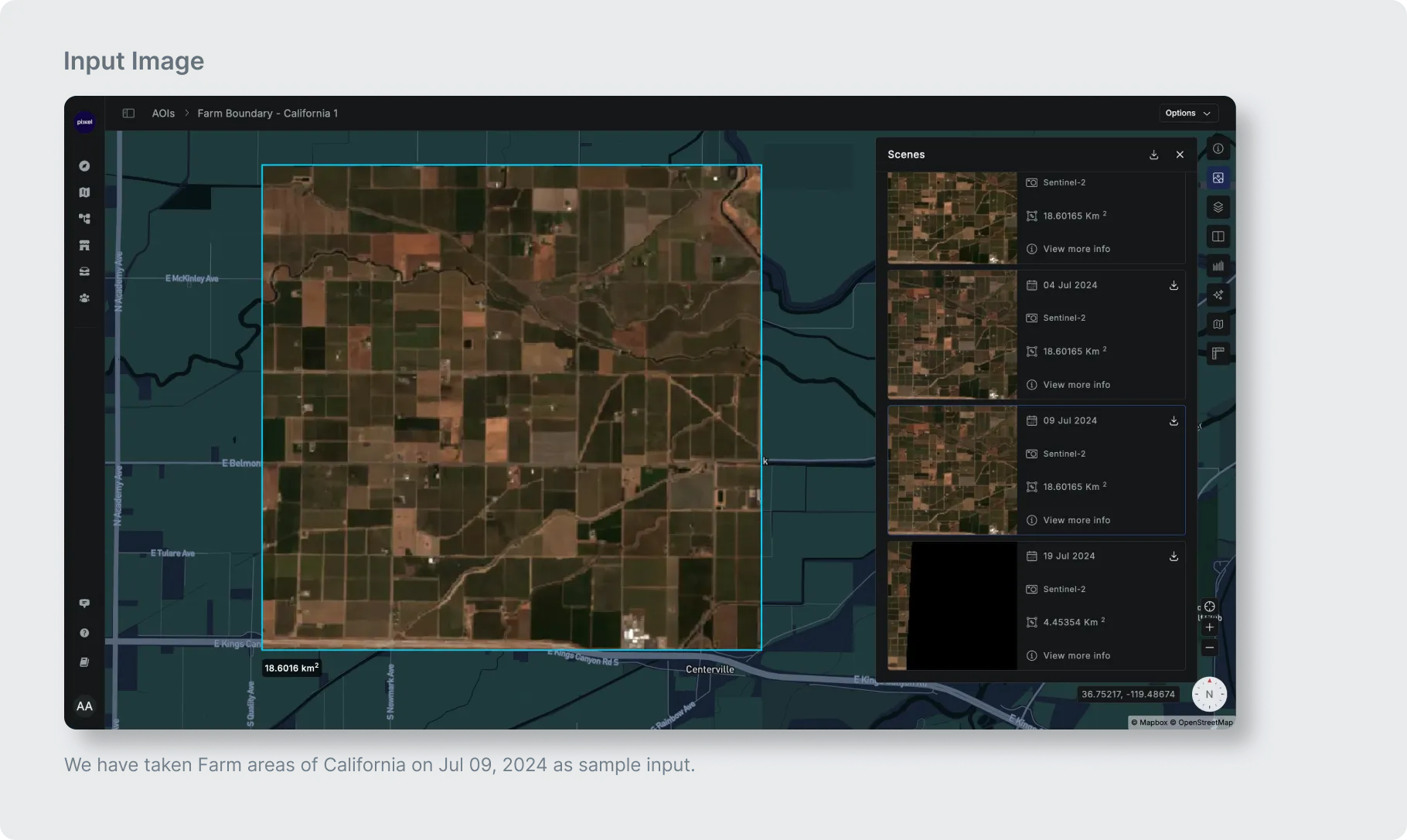Screen dimensions: 1407x840
Task: Open the basemap tool in right toolbar
Action: tap(1218, 325)
